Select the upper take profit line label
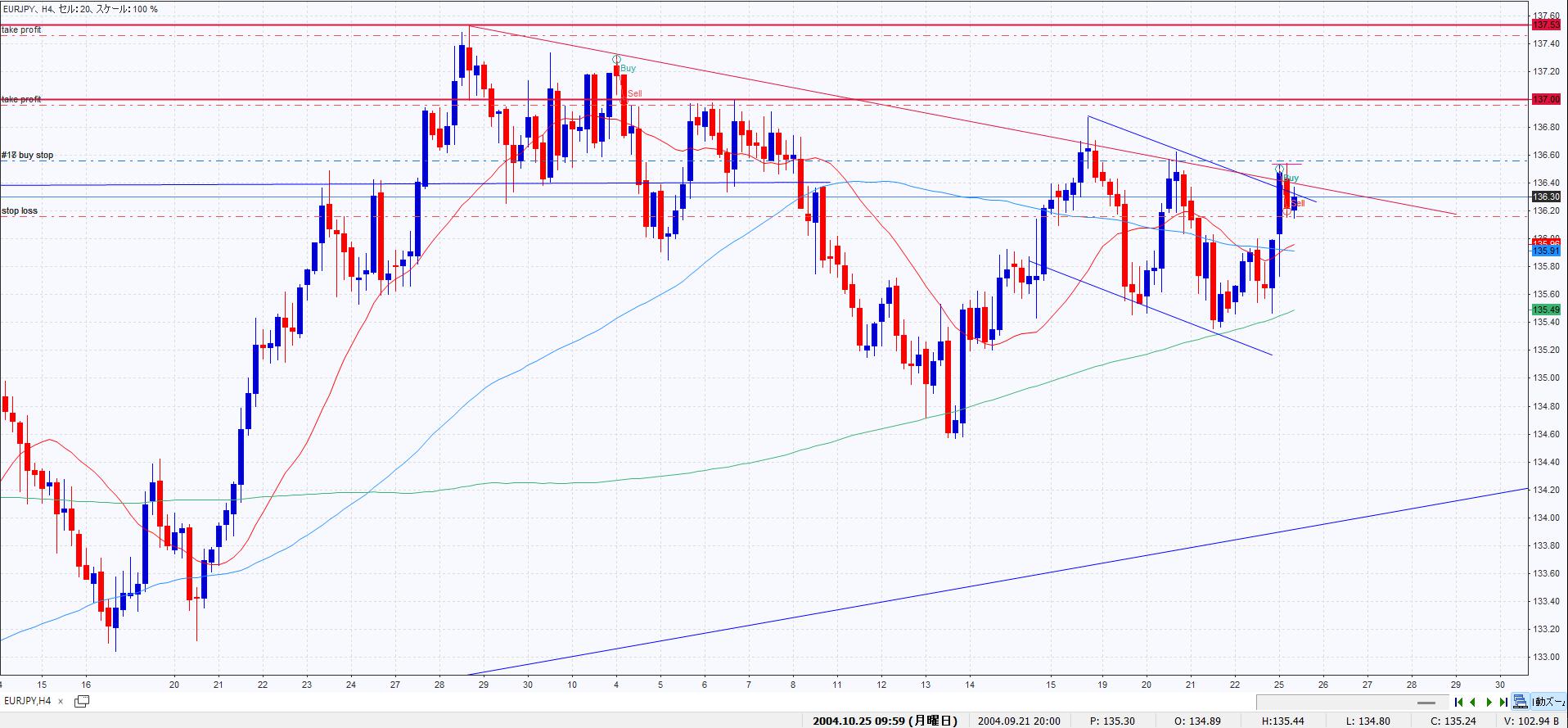Image resolution: width=1568 pixels, height=728 pixels. pos(22,30)
